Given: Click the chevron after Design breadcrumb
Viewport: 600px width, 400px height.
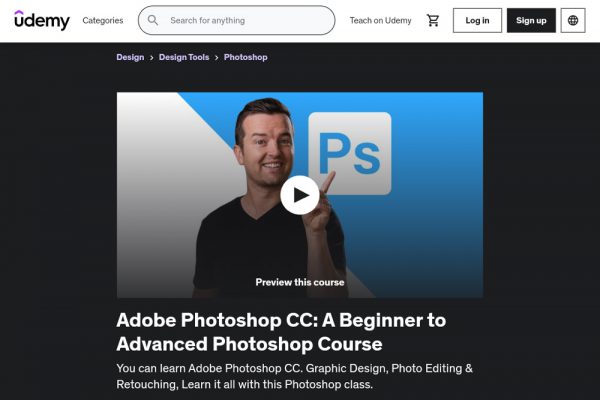Looking at the screenshot, I should (152, 57).
